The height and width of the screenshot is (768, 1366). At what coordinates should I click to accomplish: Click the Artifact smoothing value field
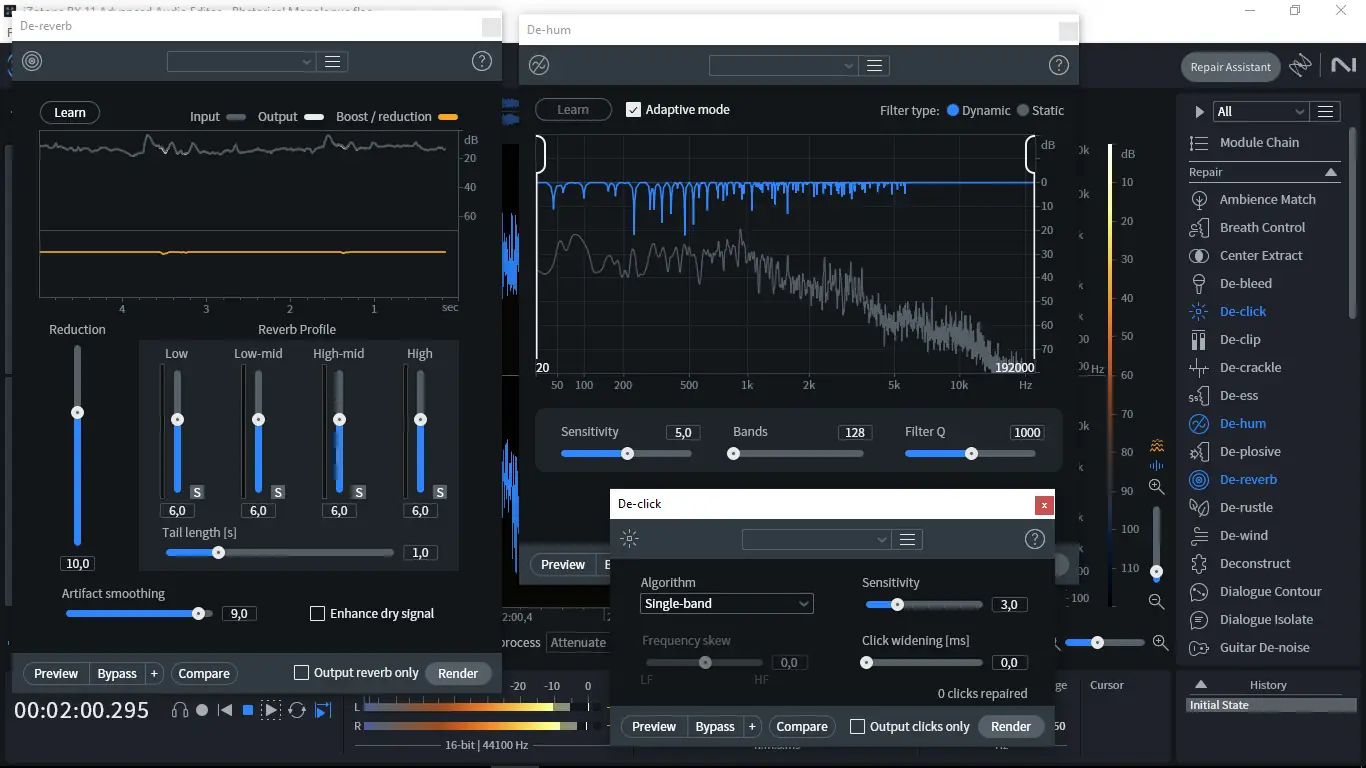coord(239,613)
